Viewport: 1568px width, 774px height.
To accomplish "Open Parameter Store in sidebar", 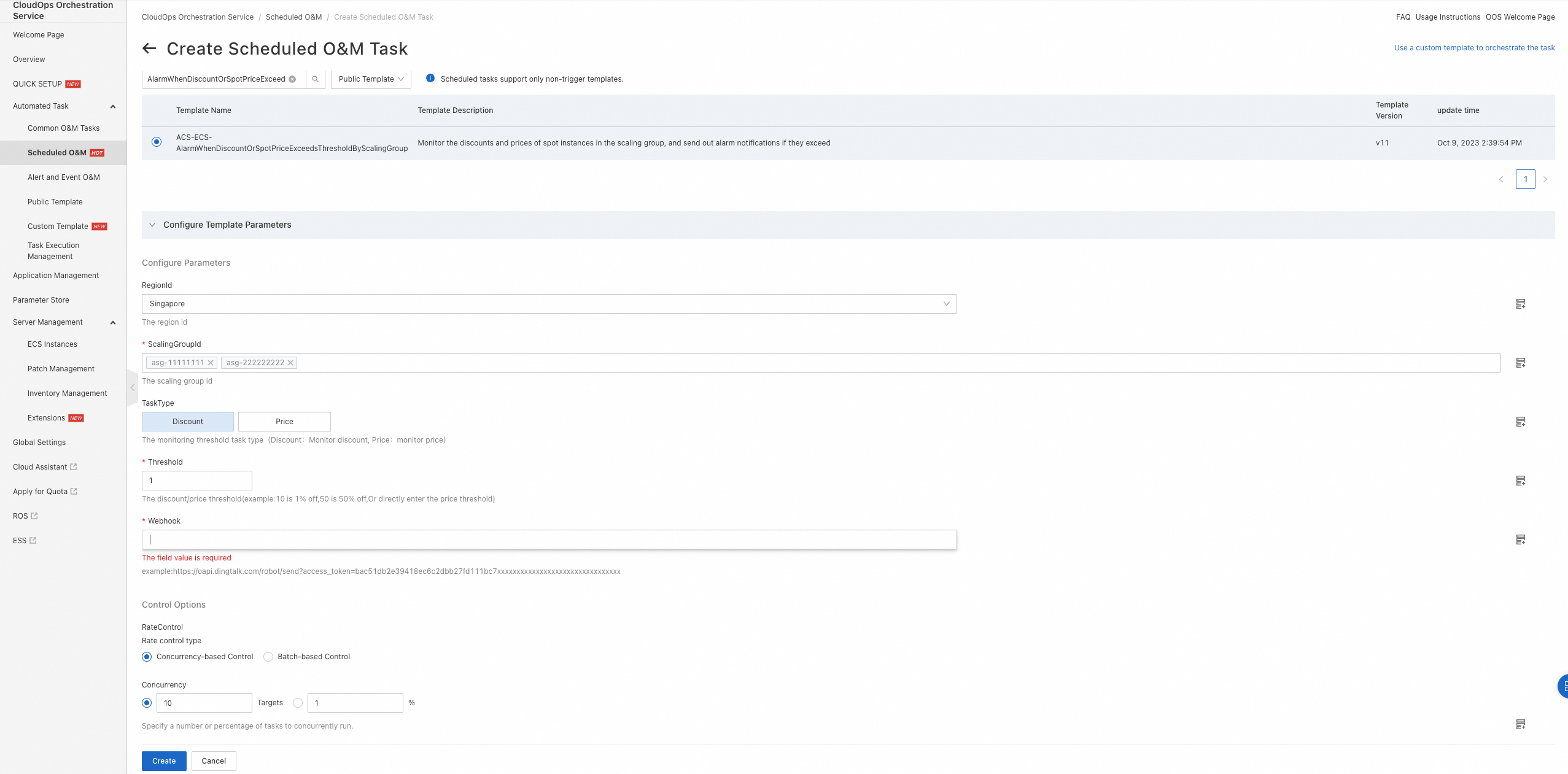I will pos(41,300).
